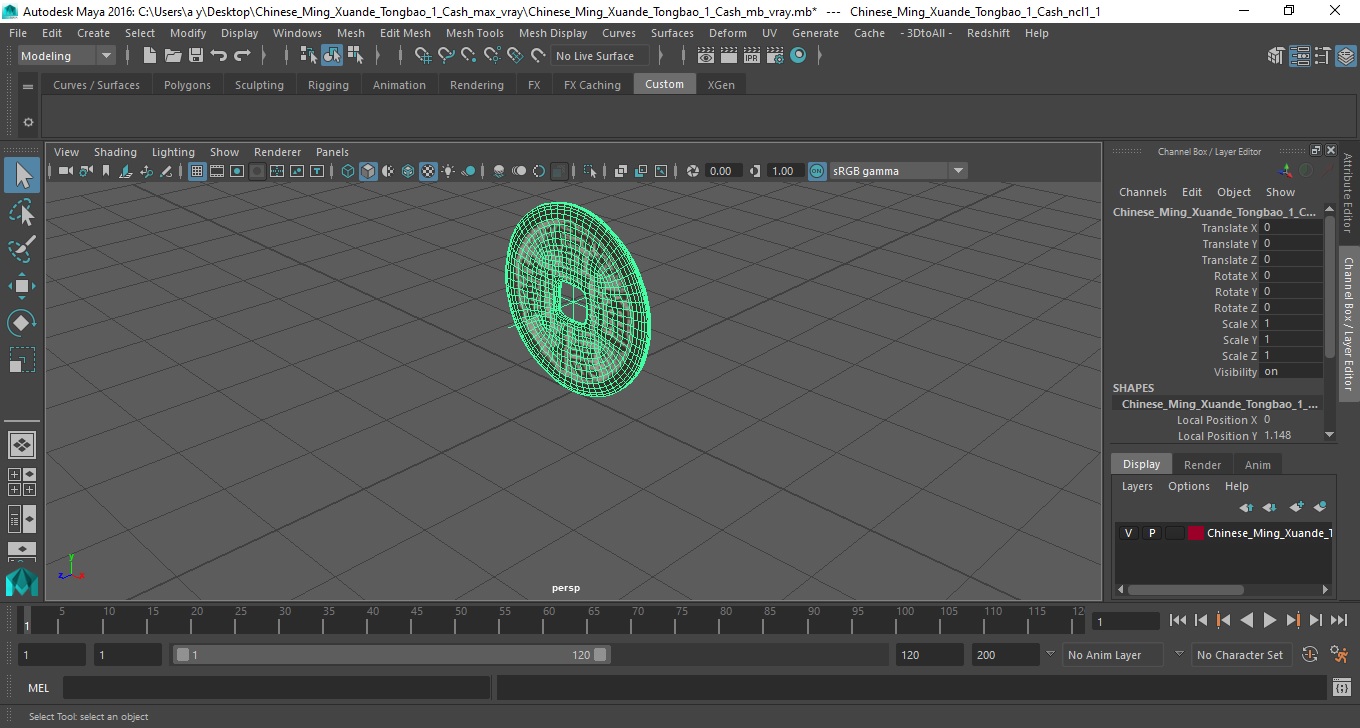Click range slider start handle

click(x=182, y=655)
